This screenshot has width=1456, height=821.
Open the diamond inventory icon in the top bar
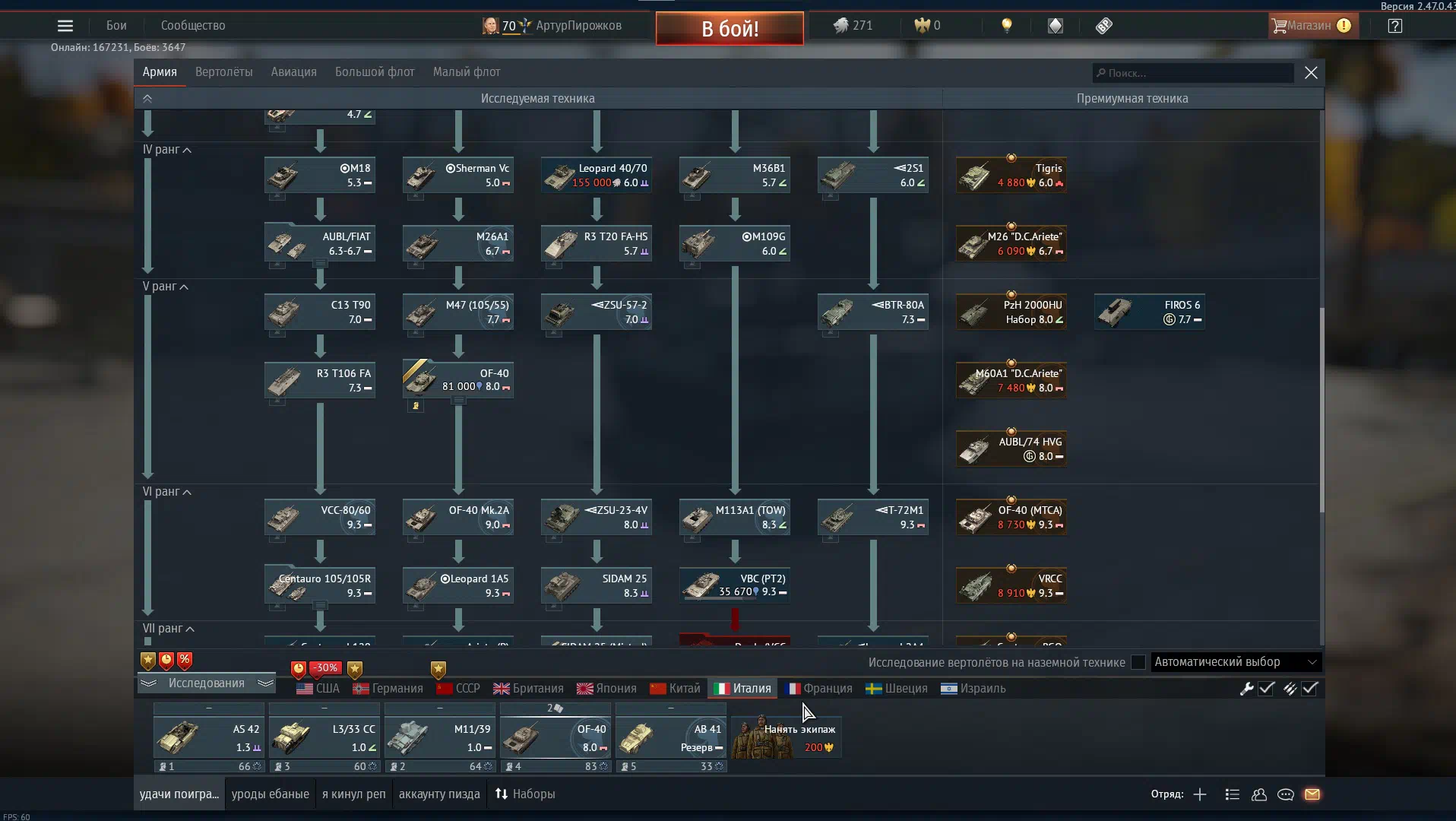pyautogui.click(x=1056, y=26)
